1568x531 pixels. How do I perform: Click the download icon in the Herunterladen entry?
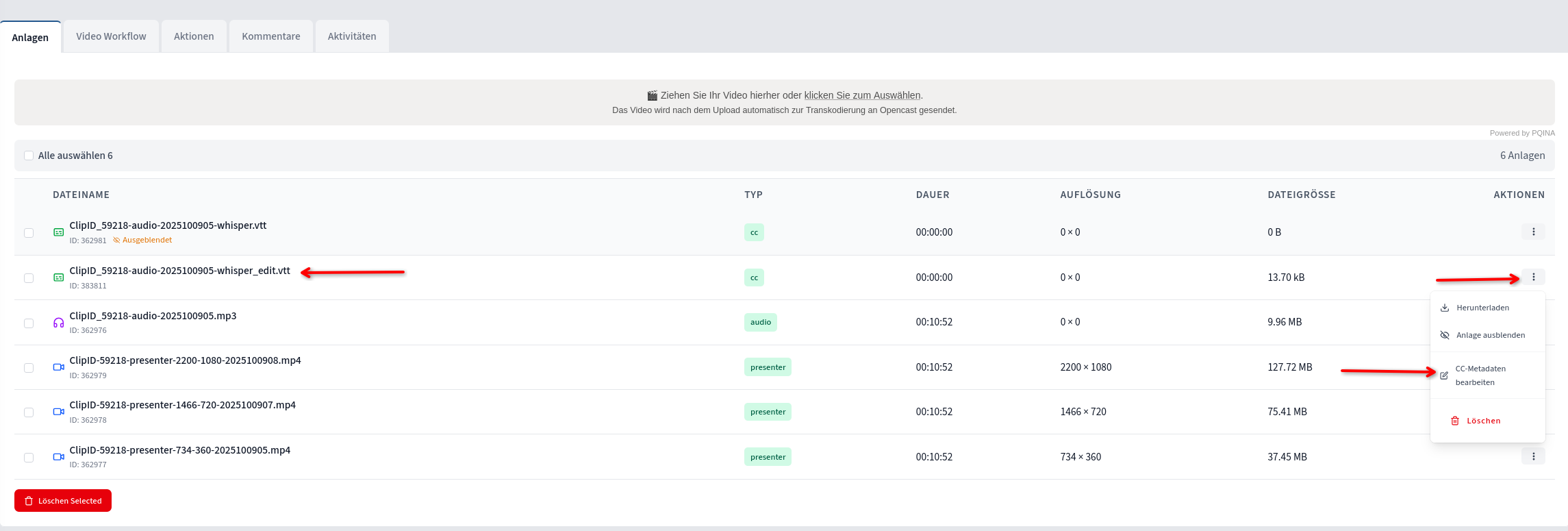(1445, 308)
